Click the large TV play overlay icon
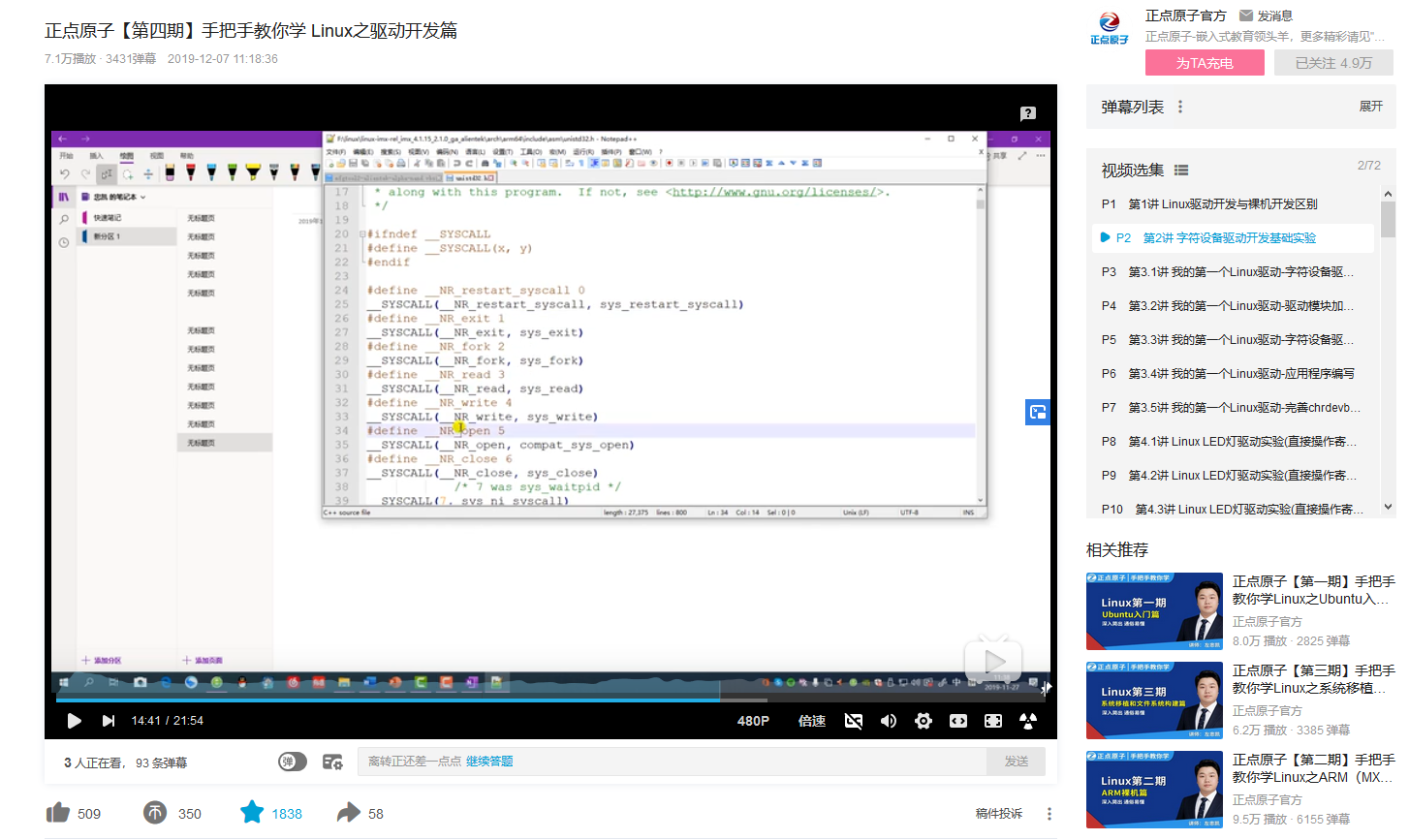 [x=993, y=660]
